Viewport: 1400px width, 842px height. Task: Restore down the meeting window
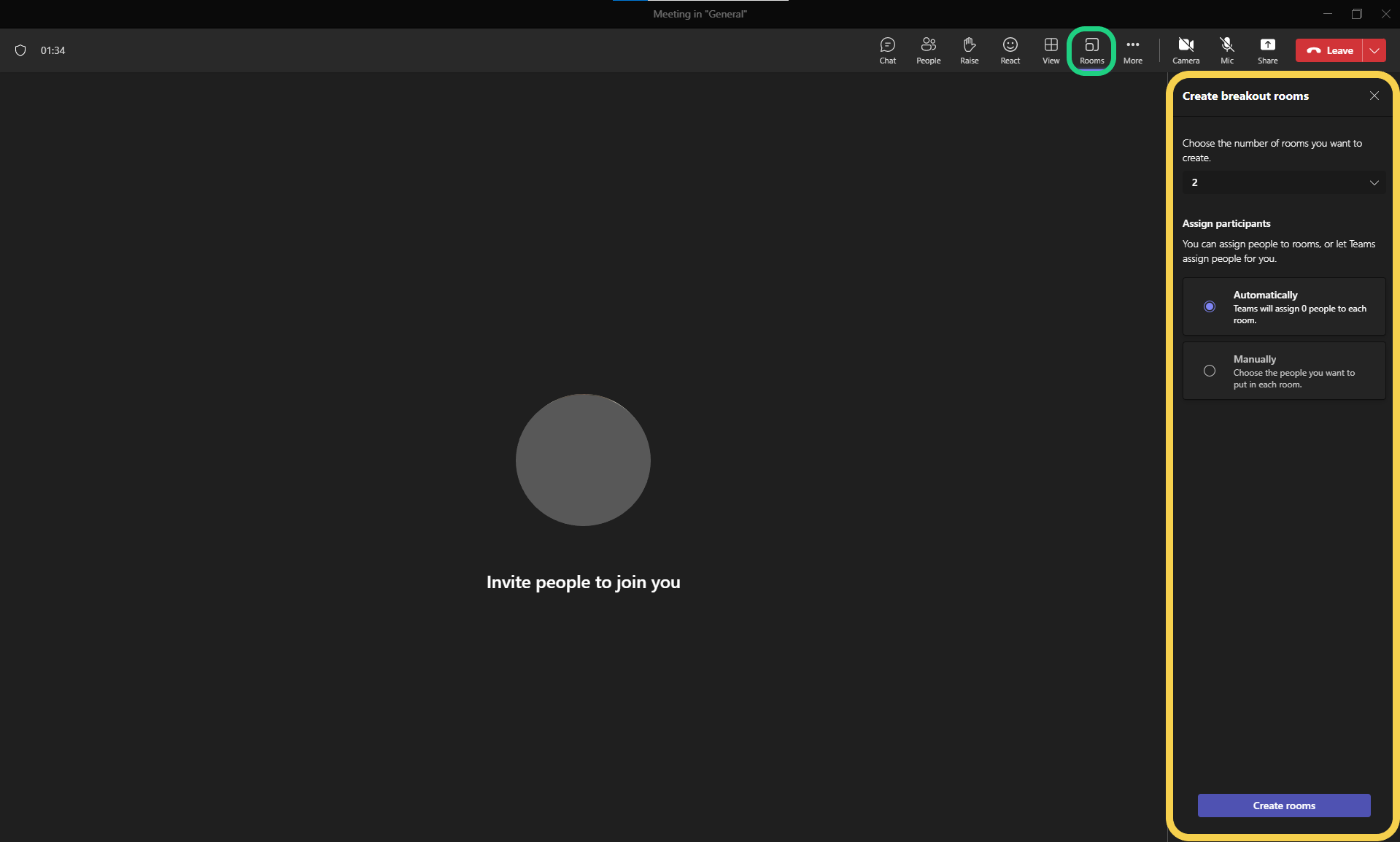(x=1356, y=14)
